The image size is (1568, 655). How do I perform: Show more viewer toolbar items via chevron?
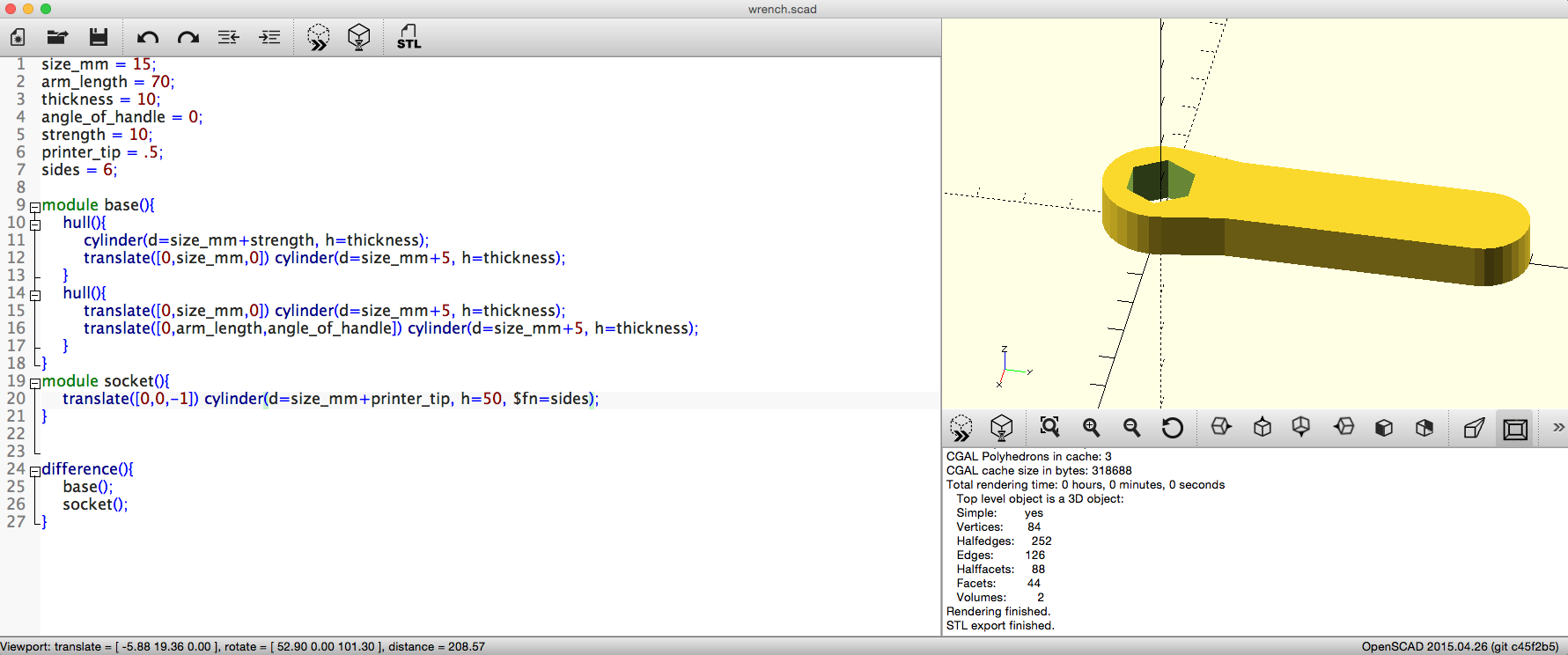(x=1557, y=428)
